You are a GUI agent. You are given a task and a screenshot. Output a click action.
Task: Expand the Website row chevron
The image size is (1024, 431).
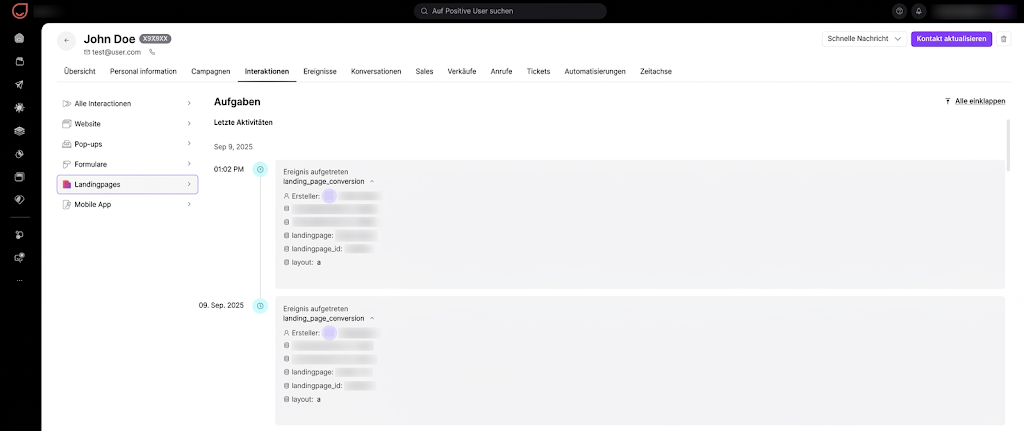(189, 123)
